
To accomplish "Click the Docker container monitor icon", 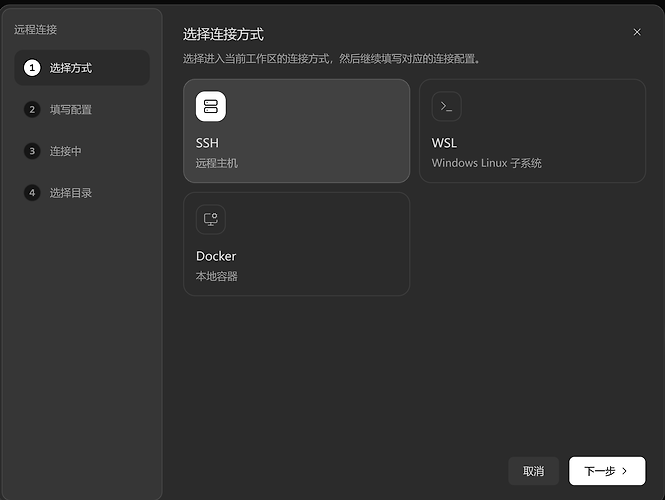I will tap(211, 219).
